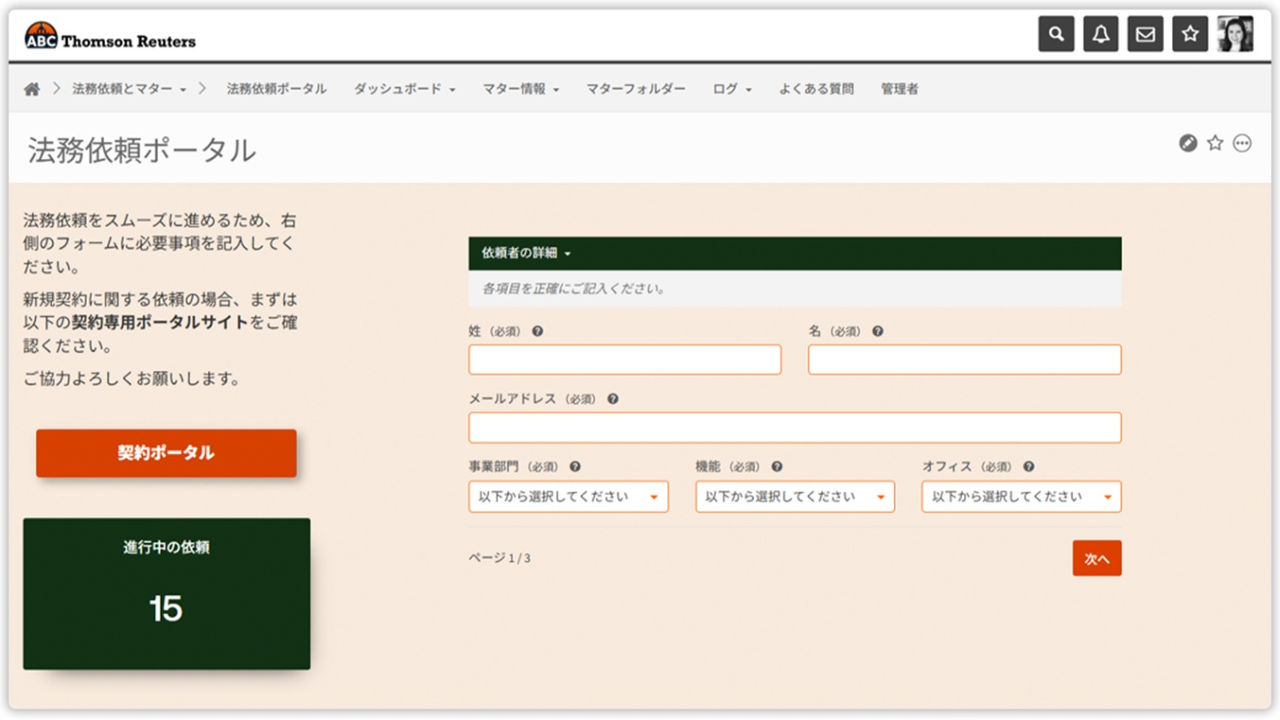Open messages with the envelope icon
The image size is (1280, 720).
pyautogui.click(x=1145, y=33)
